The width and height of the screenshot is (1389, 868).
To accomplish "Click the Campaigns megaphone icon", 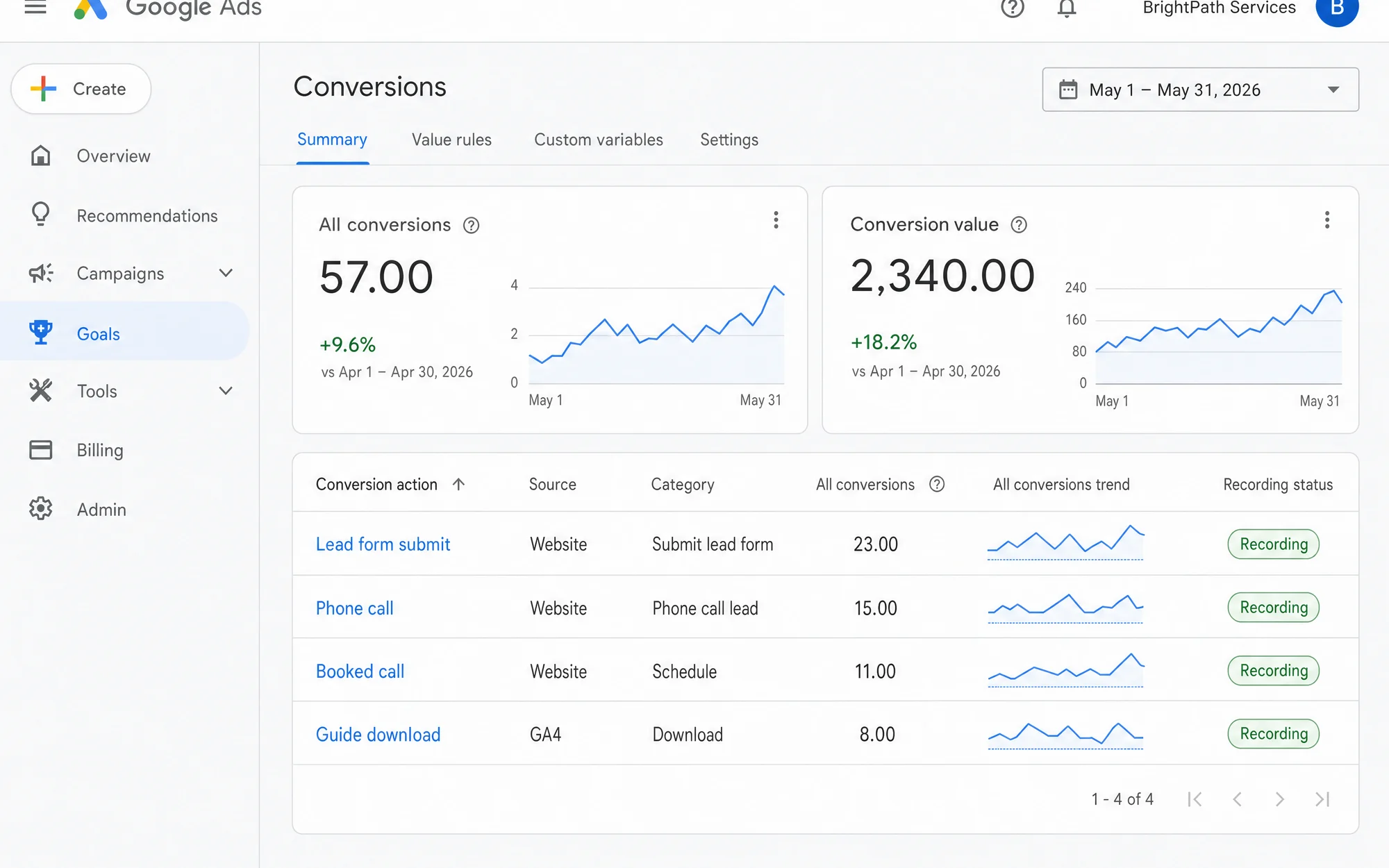I will 41,273.
